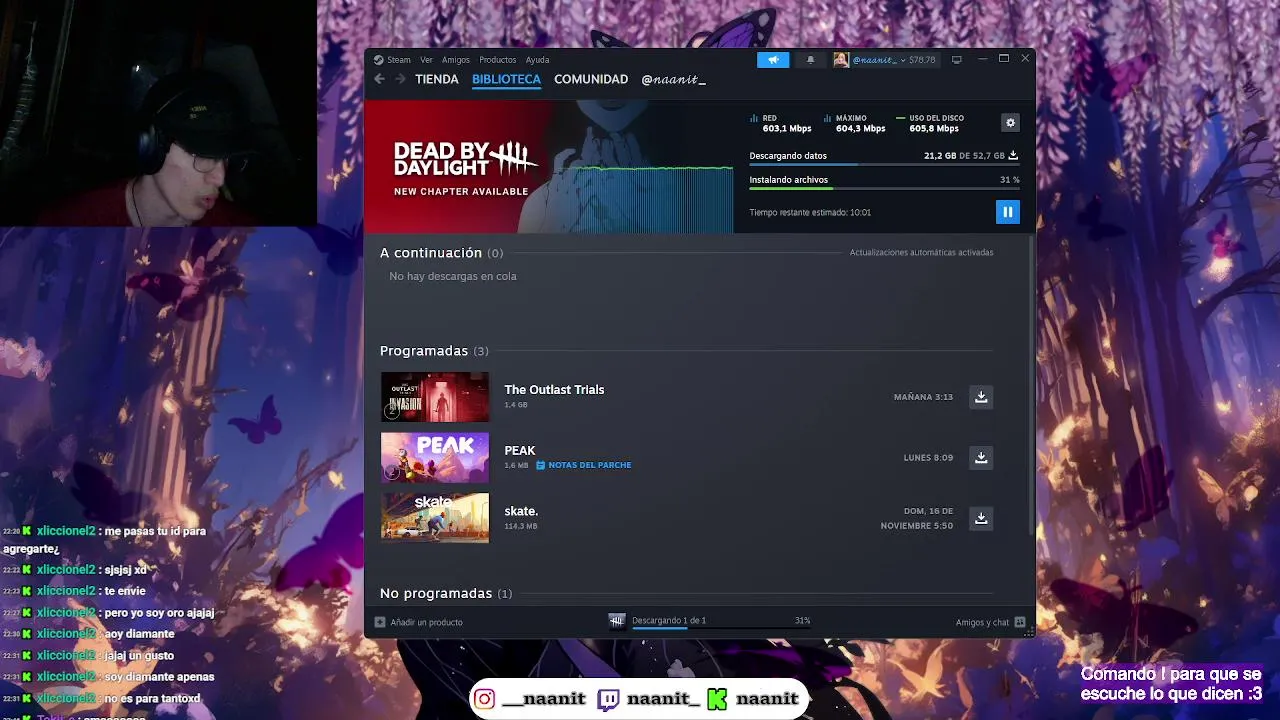The width and height of the screenshot is (1280, 720).
Task: Click the Steam announcements megaphone icon
Action: pos(773,60)
